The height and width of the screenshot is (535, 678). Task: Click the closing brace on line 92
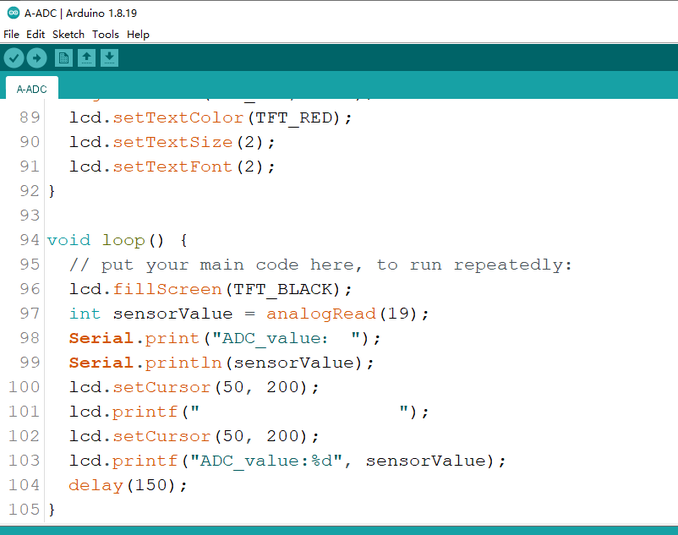[x=51, y=191]
